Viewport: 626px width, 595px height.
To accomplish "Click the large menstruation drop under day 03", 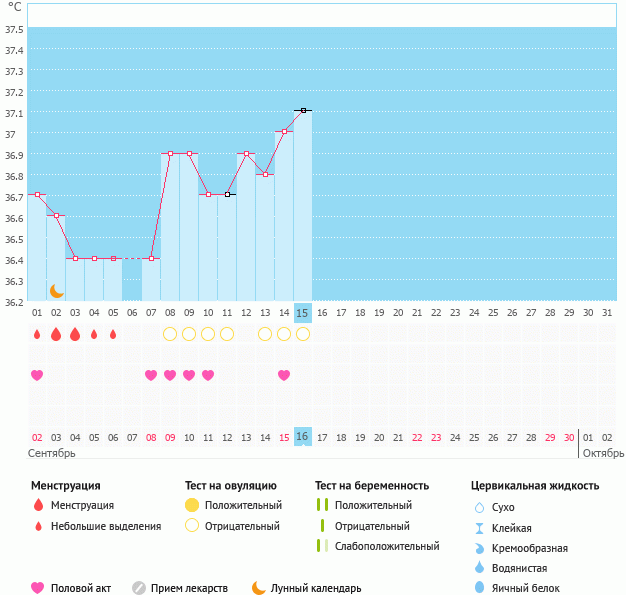I will coord(75,334).
